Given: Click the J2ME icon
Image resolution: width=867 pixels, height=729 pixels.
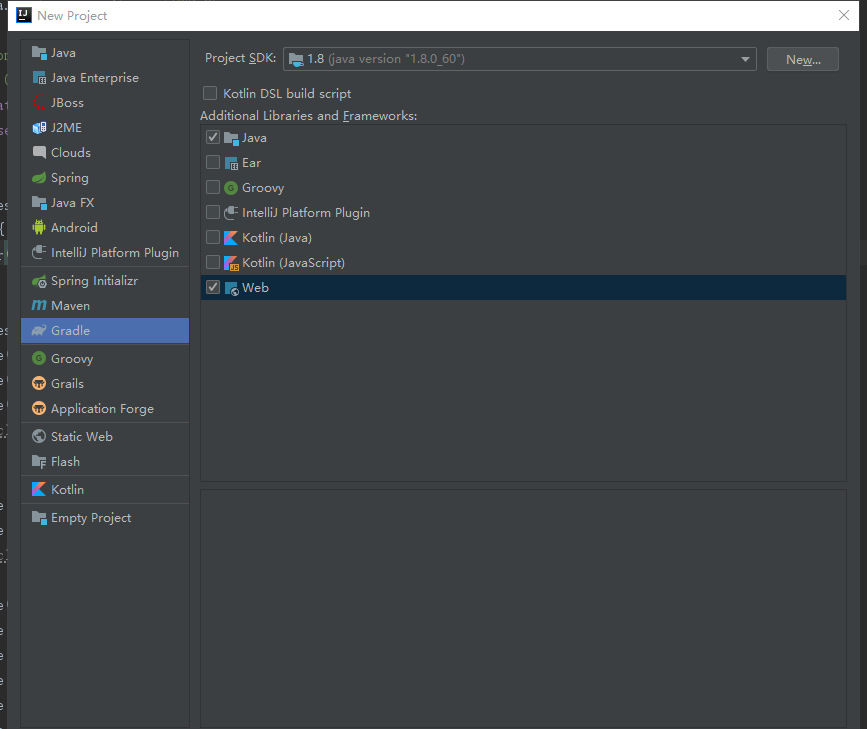Looking at the screenshot, I should point(39,128).
